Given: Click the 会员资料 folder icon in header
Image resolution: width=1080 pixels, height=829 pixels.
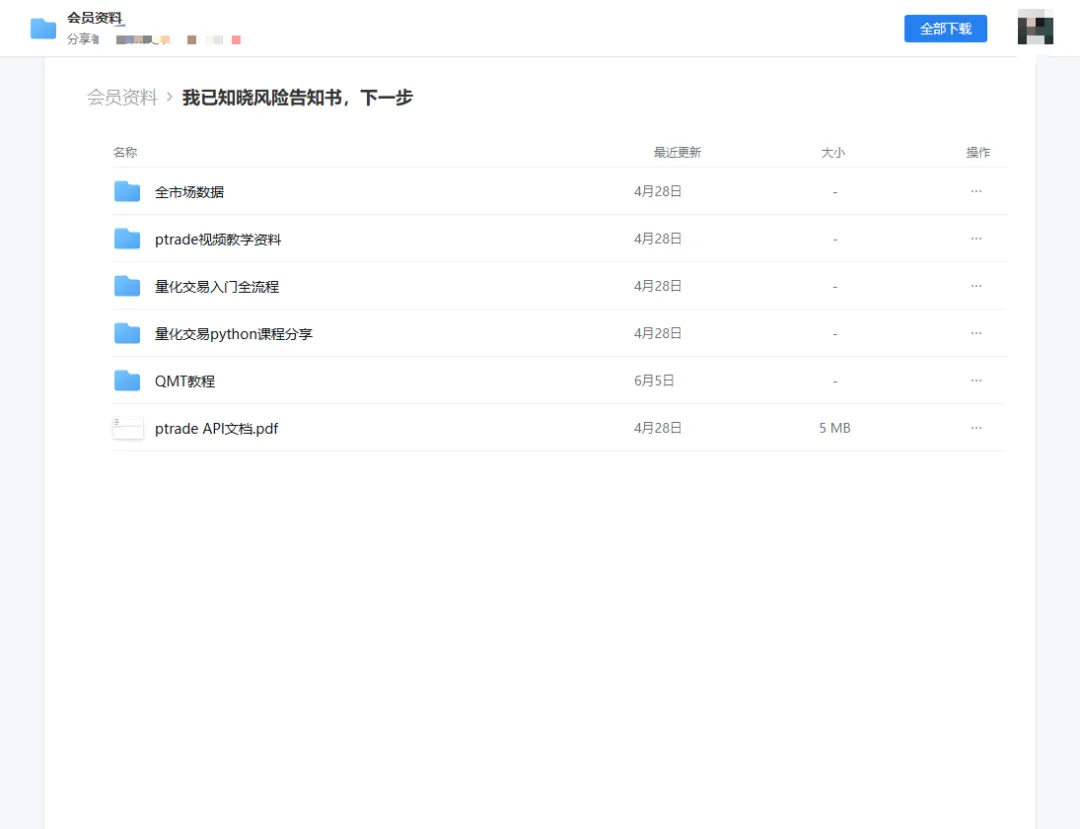Looking at the screenshot, I should (43, 29).
